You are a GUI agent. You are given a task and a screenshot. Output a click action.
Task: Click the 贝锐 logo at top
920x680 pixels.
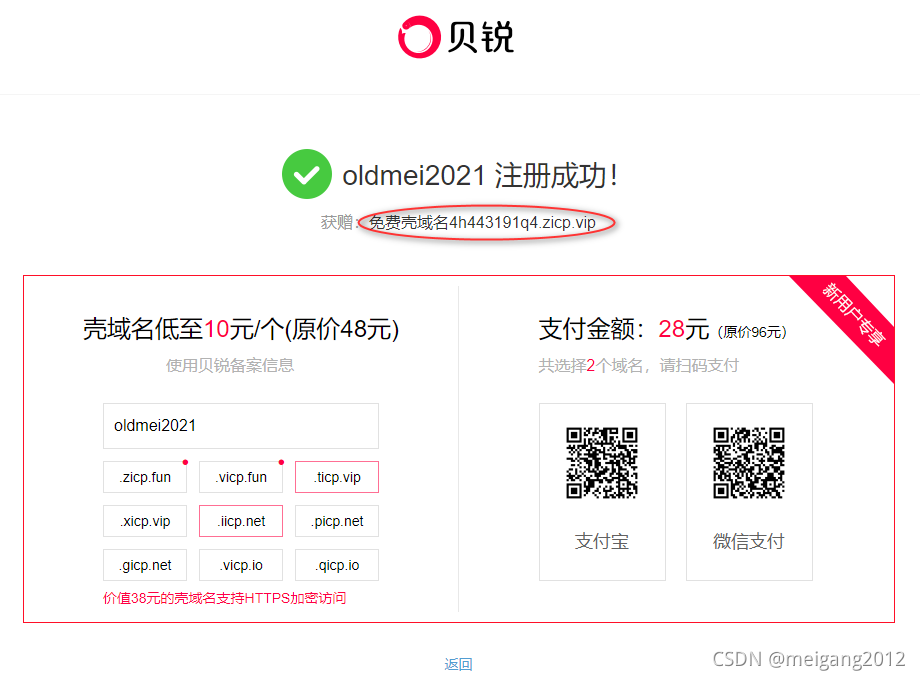456,37
